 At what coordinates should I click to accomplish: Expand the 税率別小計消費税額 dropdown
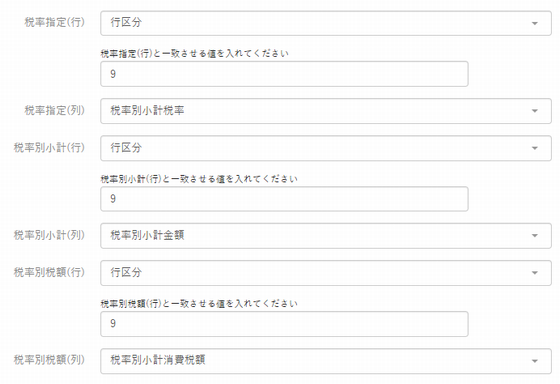click(x=326, y=361)
